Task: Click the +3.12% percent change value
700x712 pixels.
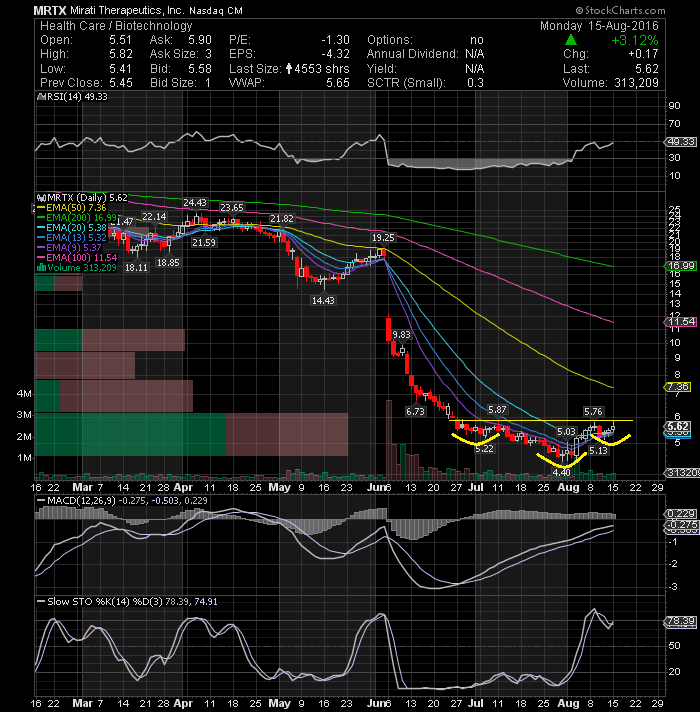Action: (634, 40)
